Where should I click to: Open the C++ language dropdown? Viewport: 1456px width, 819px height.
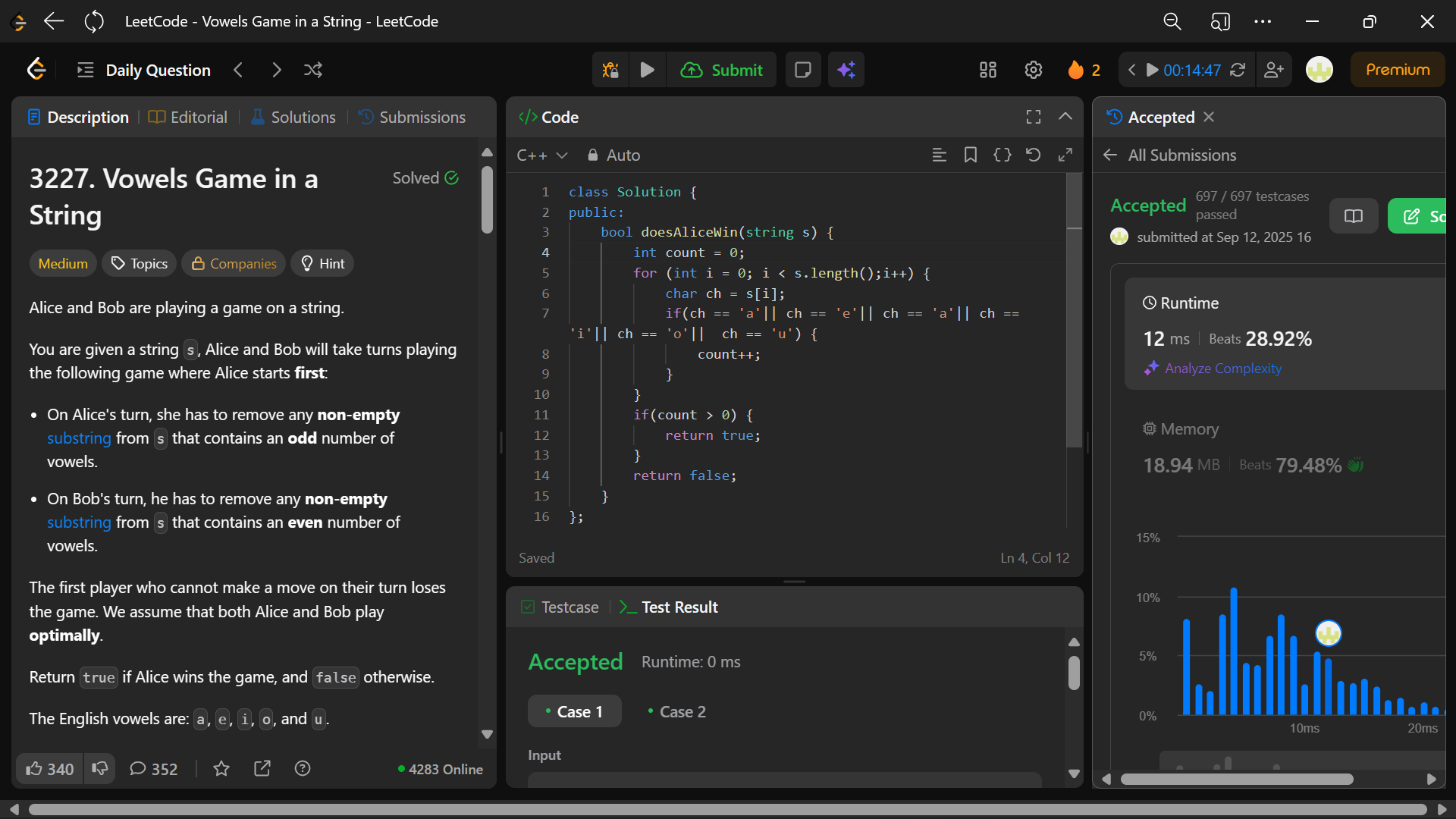coord(541,155)
